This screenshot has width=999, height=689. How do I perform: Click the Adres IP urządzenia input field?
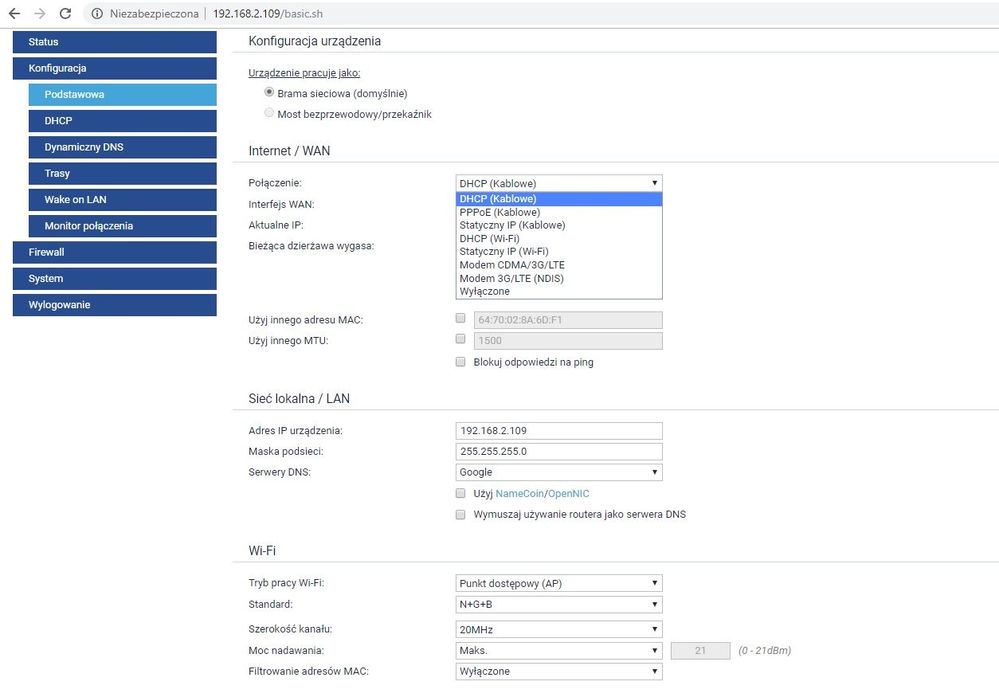[559, 431]
